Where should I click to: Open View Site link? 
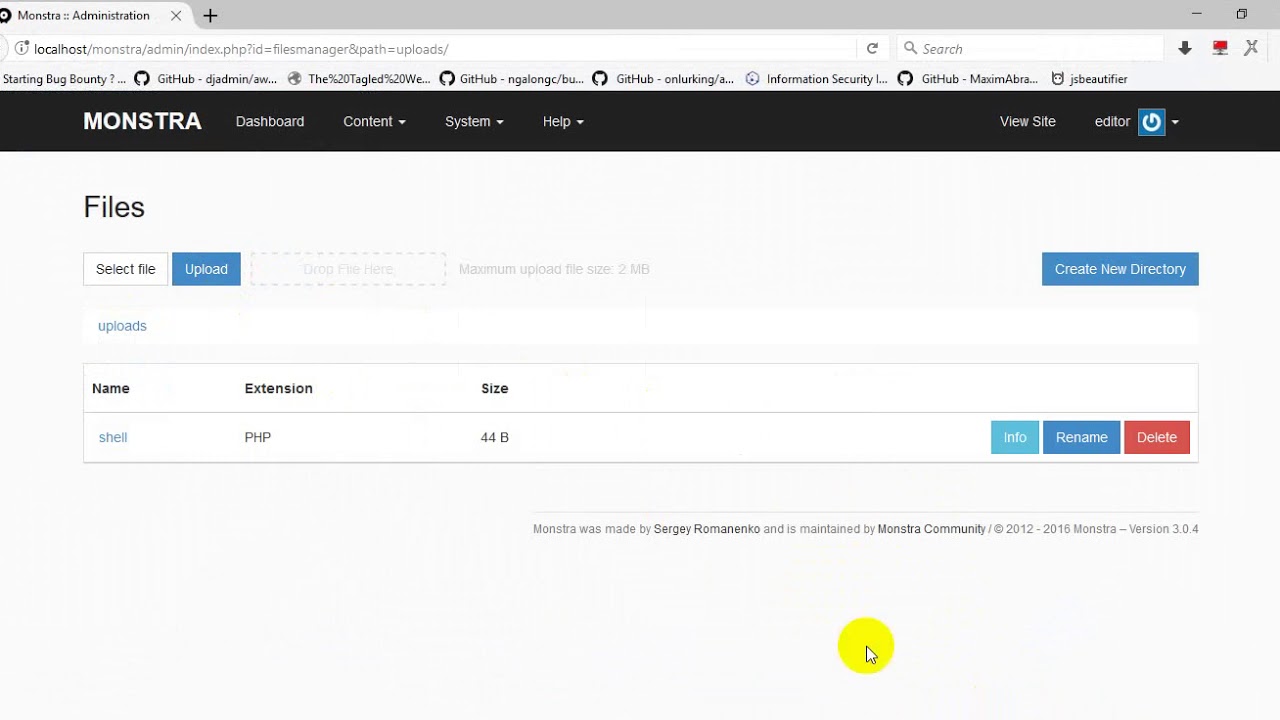[1027, 121]
